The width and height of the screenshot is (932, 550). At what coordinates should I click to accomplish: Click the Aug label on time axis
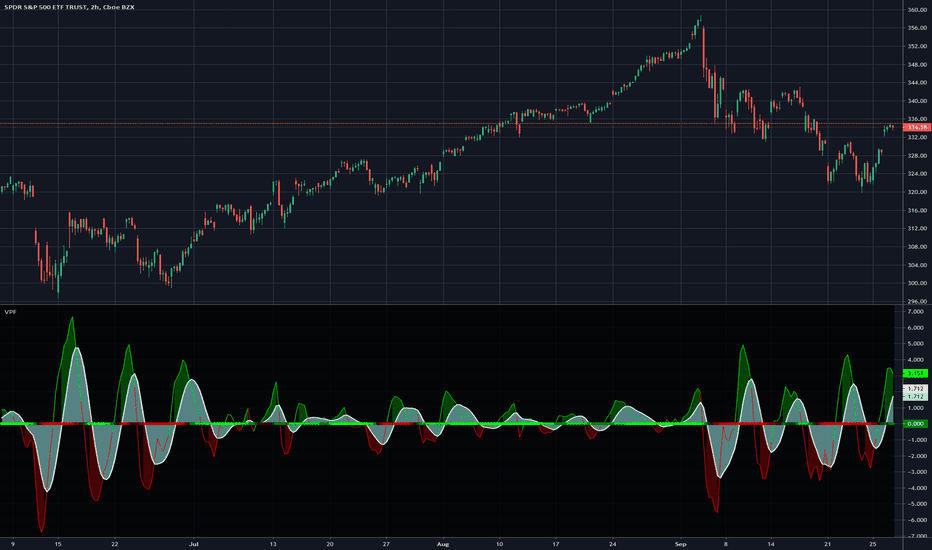click(x=442, y=544)
